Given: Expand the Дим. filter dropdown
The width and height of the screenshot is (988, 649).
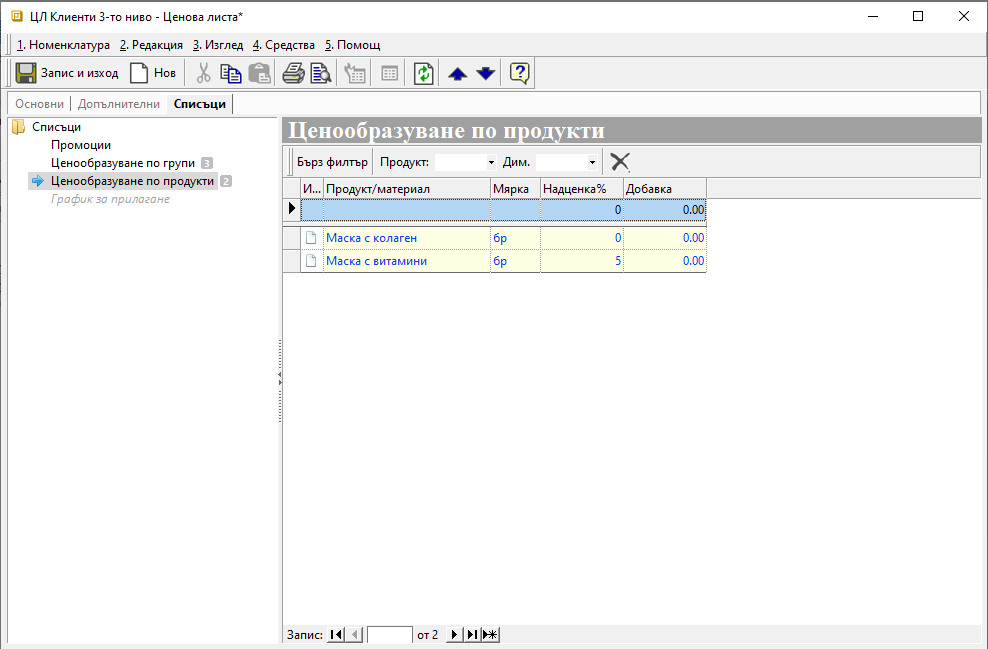Looking at the screenshot, I should (592, 162).
